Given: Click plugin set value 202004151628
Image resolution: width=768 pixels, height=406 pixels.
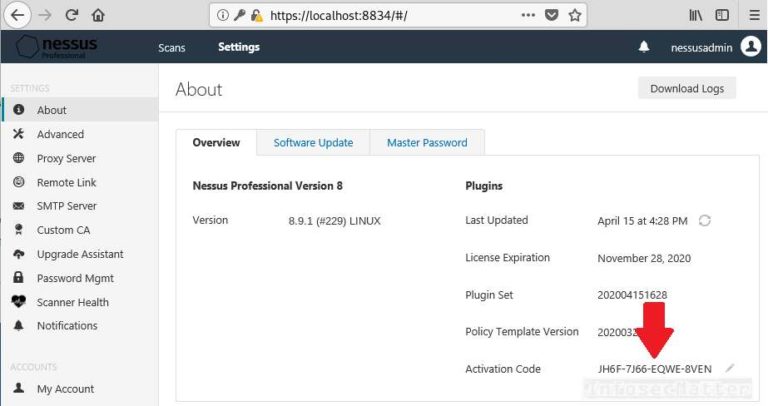Looking at the screenshot, I should pos(632,295).
